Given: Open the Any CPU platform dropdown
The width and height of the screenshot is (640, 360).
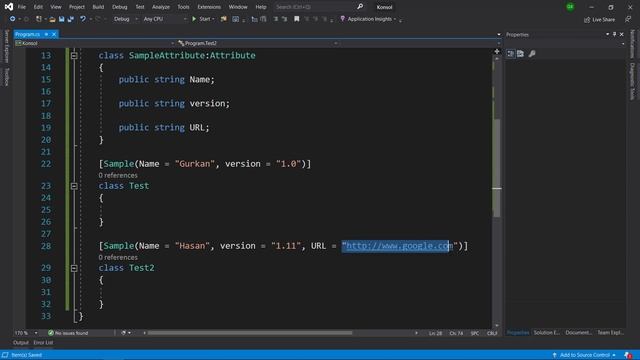Looking at the screenshot, I should 164,19.
